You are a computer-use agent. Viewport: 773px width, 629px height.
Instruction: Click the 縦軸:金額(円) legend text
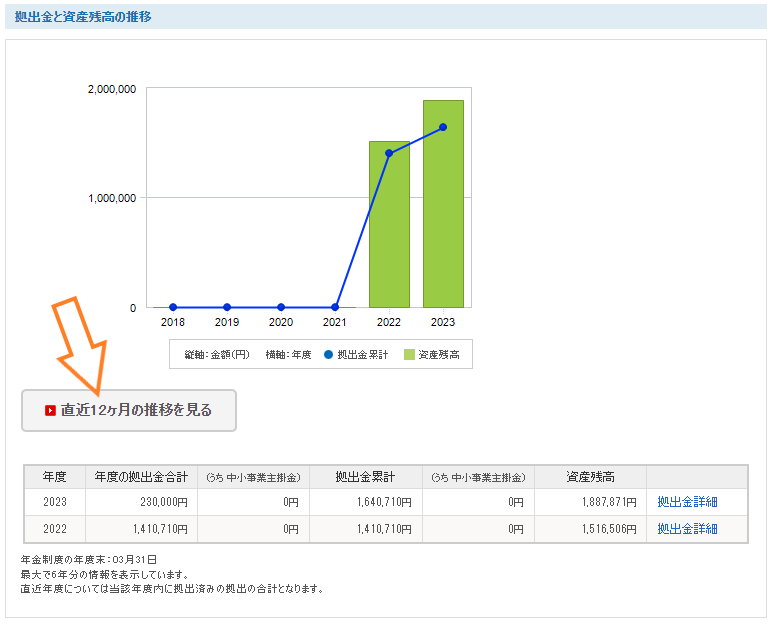[217, 354]
